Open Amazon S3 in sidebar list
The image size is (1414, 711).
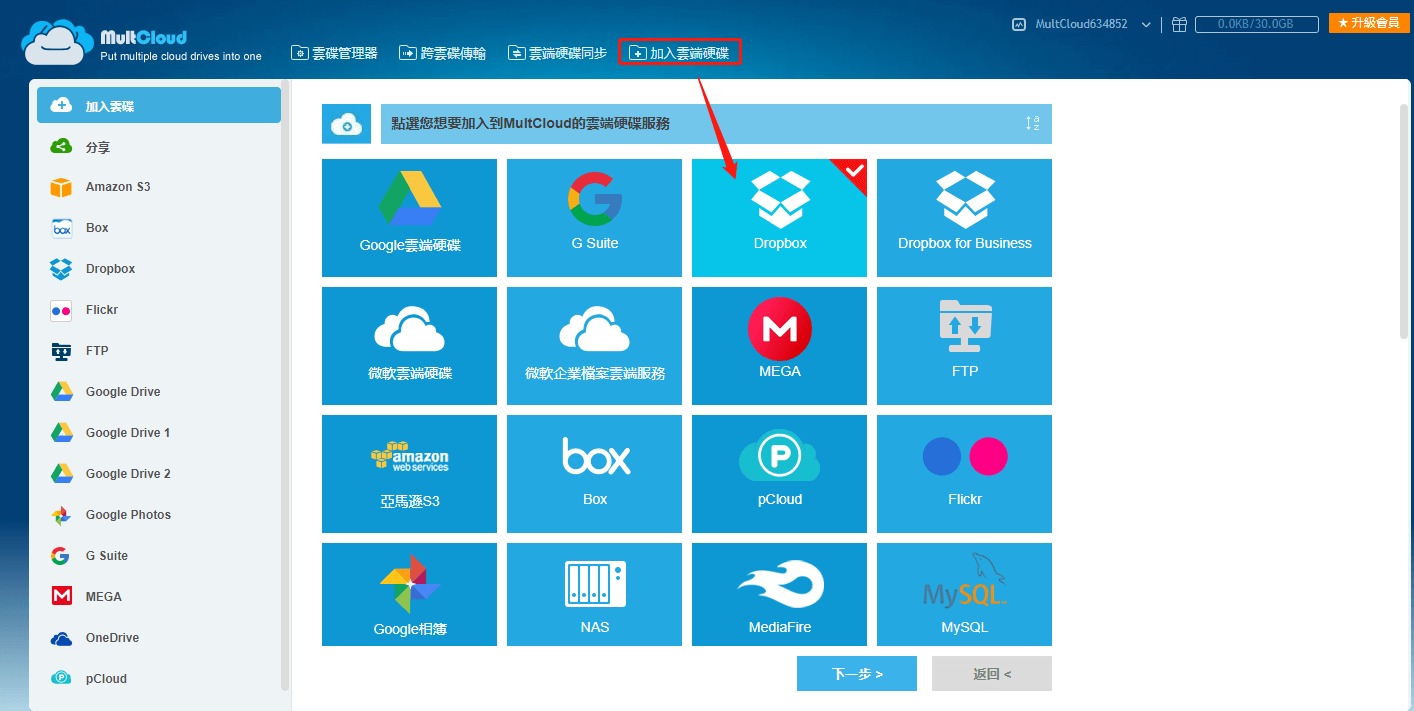pyautogui.click(x=159, y=187)
